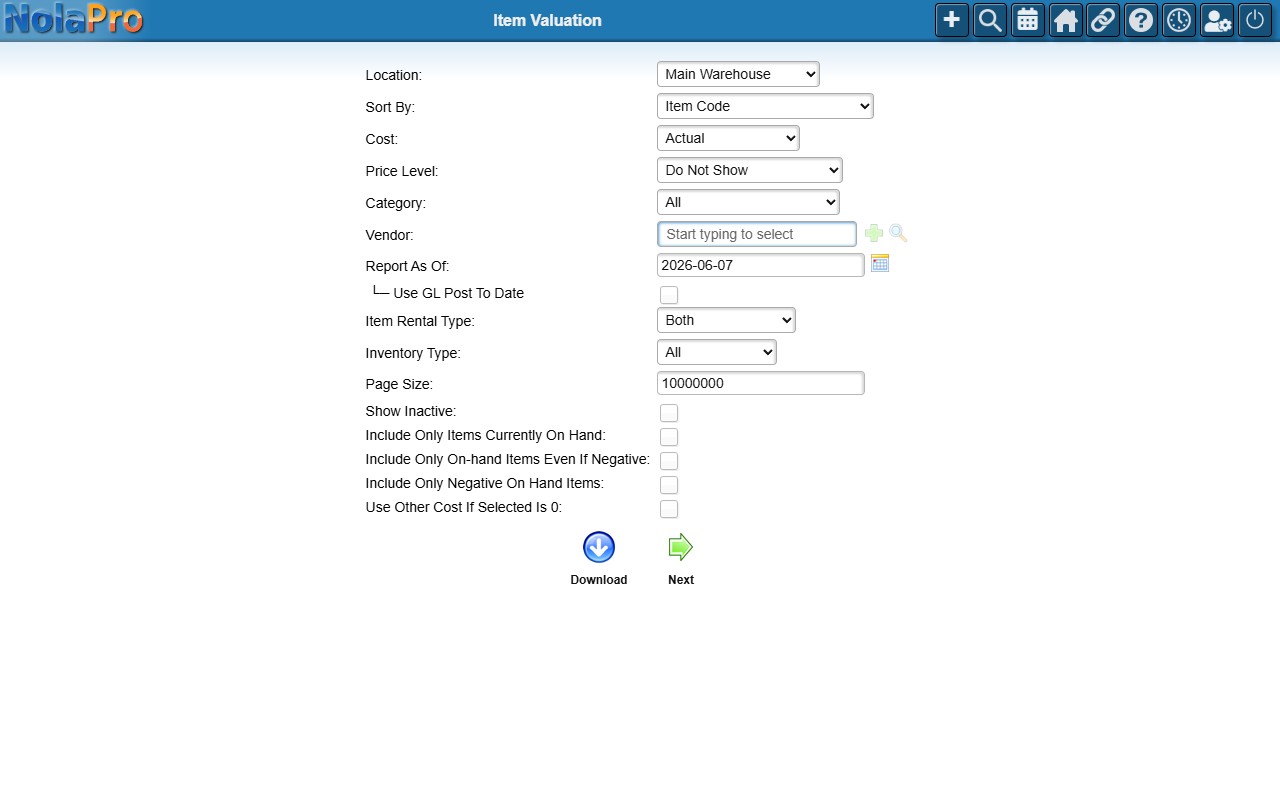Screen dimensions: 1280x800
Task: Open Cost dropdown showing Actual
Action: [x=728, y=138]
